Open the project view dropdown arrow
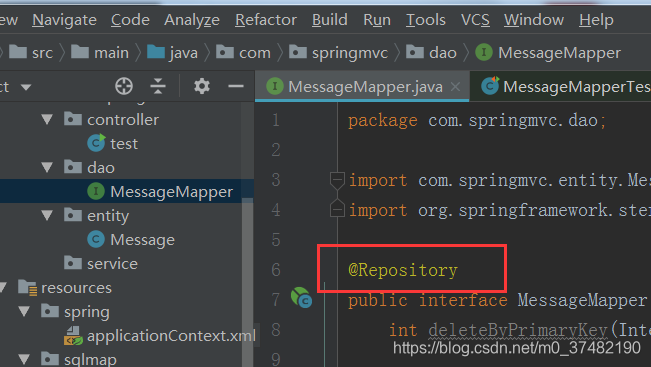This screenshot has width=651, height=367. click(26, 87)
